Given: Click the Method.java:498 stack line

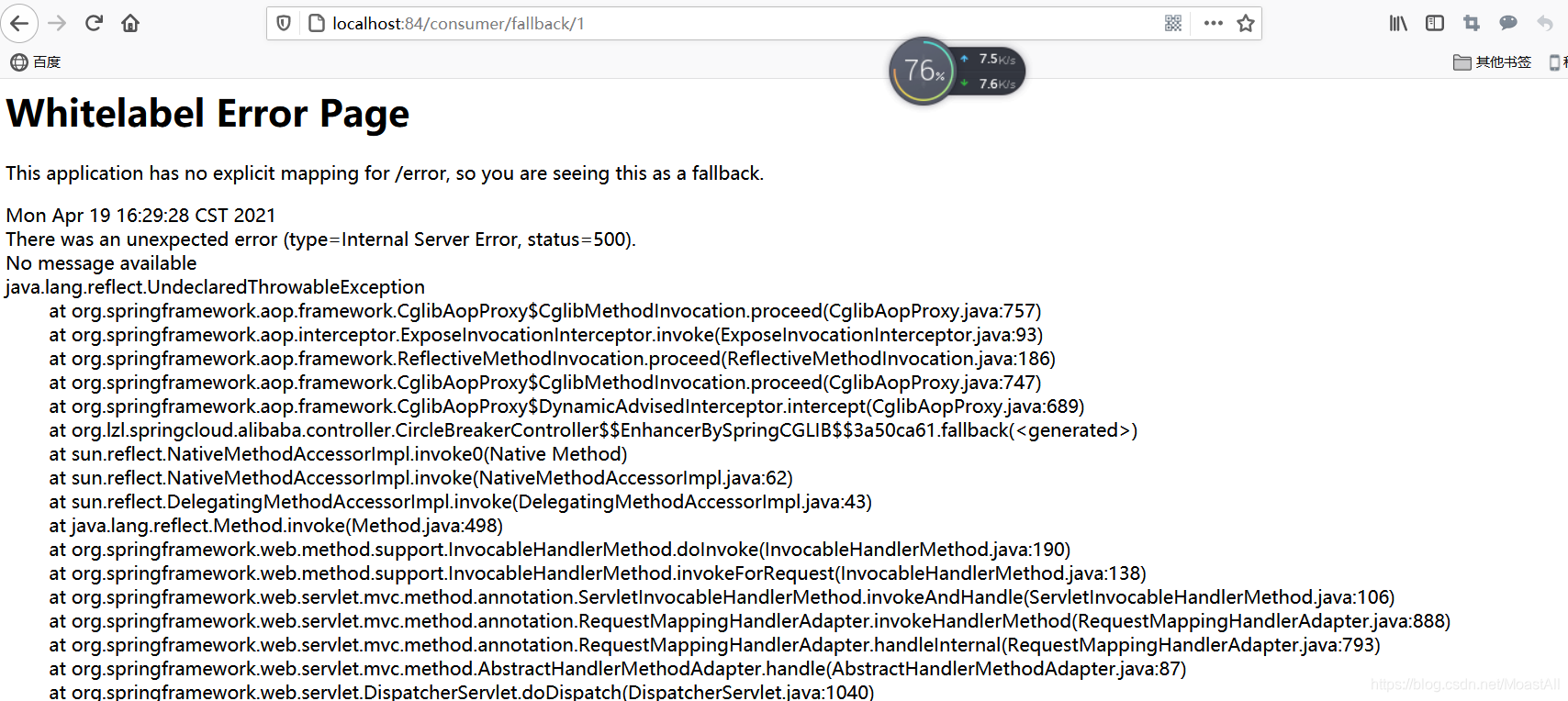Looking at the screenshot, I should 275,526.
